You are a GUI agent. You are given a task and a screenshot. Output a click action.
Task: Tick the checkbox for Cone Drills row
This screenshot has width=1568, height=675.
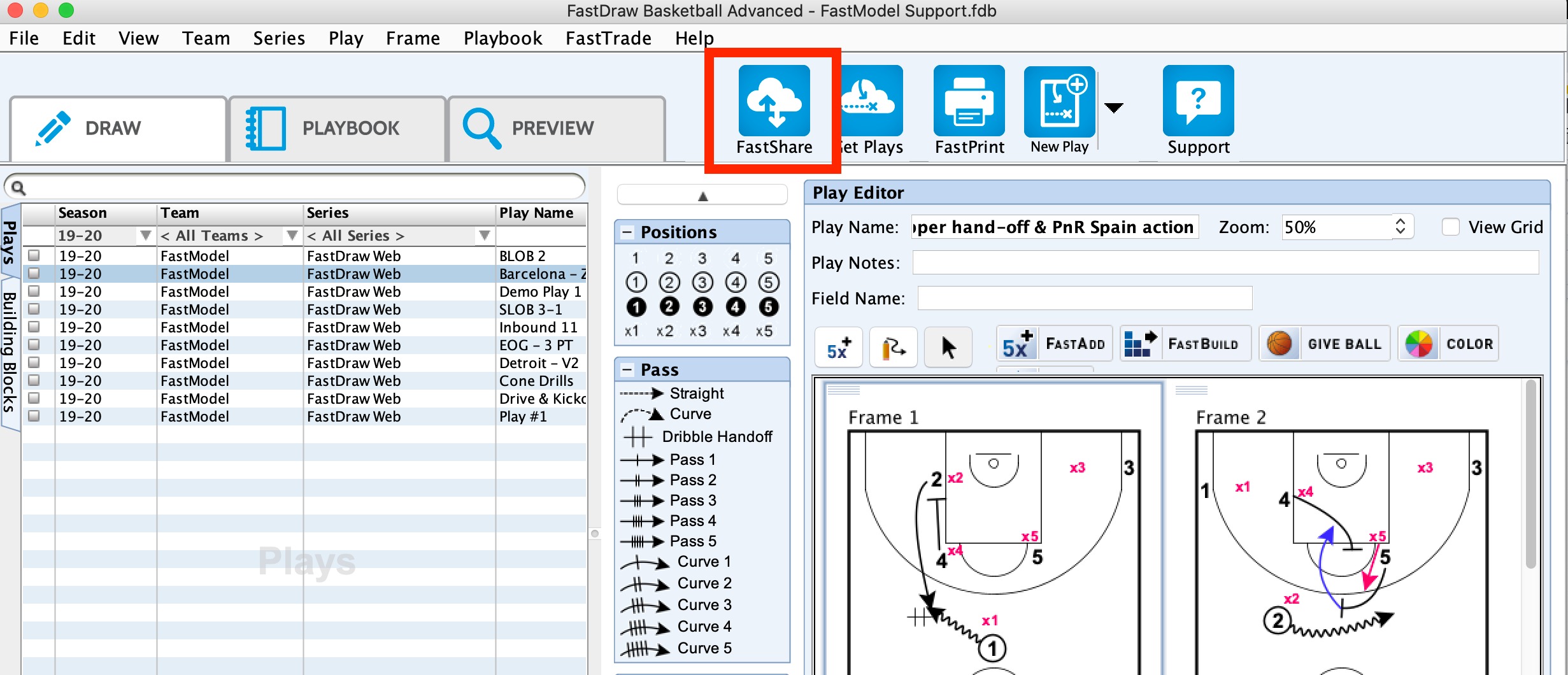tap(34, 381)
